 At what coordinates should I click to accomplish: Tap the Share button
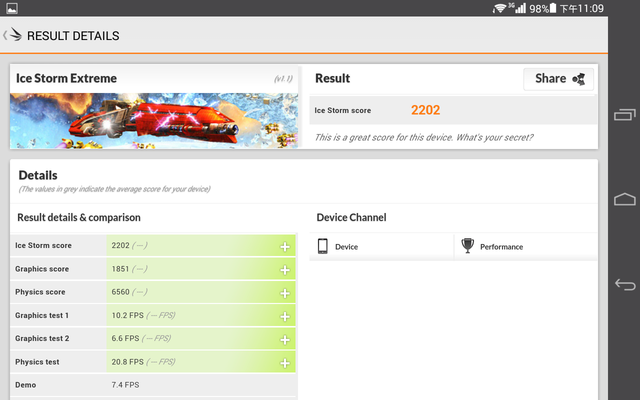tap(558, 79)
